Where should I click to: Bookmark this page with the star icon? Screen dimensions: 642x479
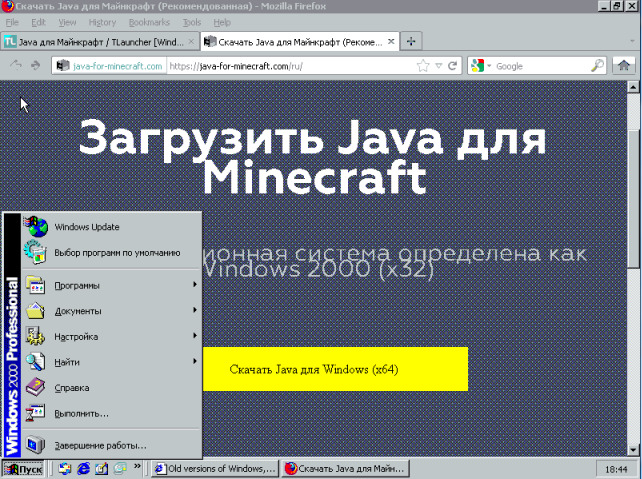[423, 66]
